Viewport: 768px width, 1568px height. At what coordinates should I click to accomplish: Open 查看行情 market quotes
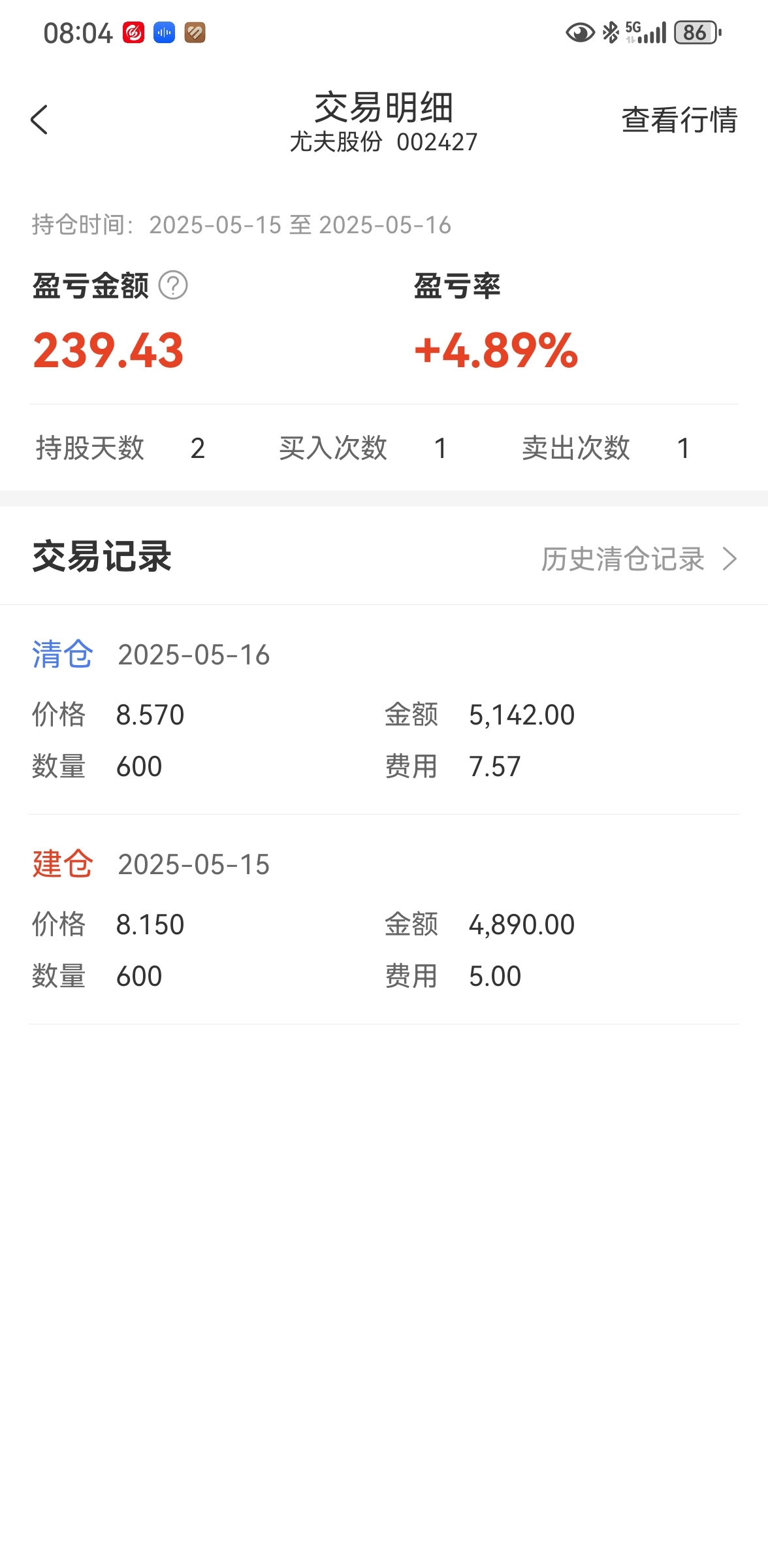[x=679, y=120]
